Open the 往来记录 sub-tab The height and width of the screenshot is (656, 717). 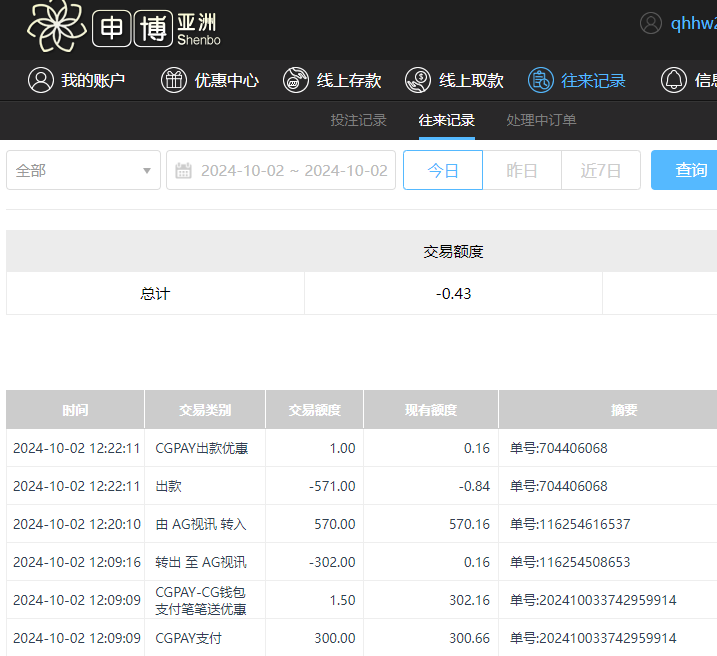446,120
